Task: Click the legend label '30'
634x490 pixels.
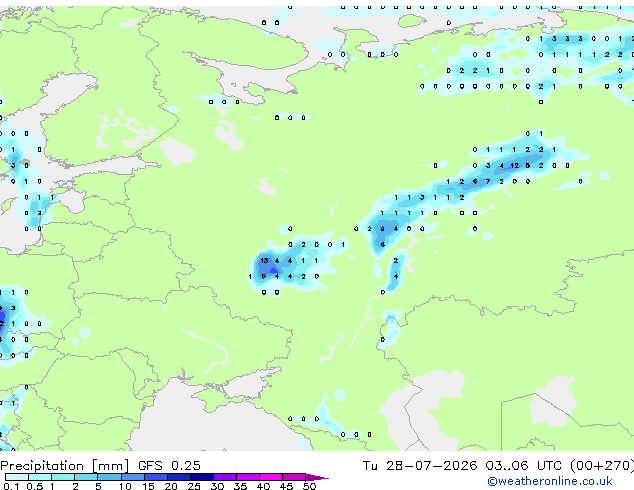Action: (217, 486)
